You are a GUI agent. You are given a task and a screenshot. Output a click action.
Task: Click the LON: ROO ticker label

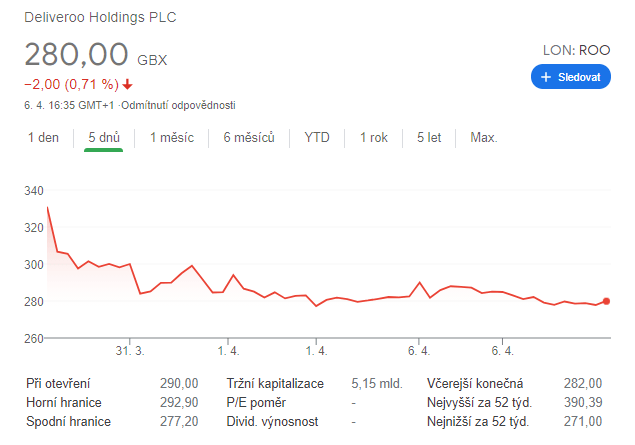tap(574, 49)
